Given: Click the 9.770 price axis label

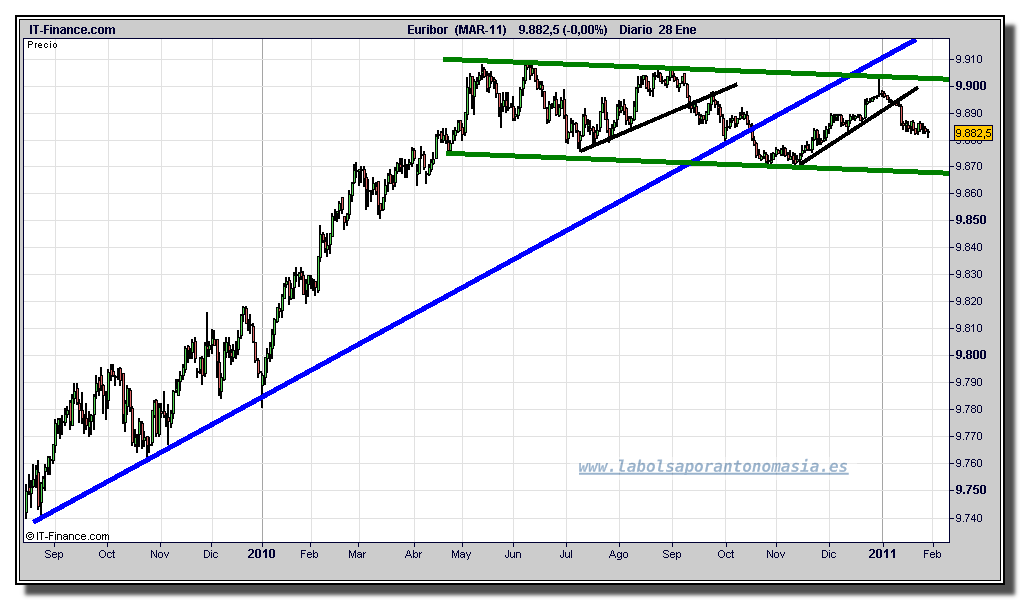Looking at the screenshot, I should (x=970, y=436).
